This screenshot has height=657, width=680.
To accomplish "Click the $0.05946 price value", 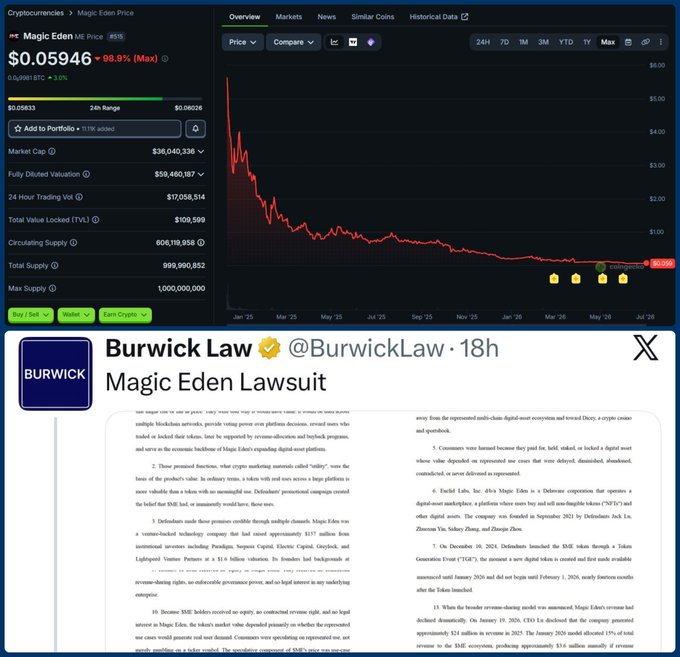I will point(50,59).
